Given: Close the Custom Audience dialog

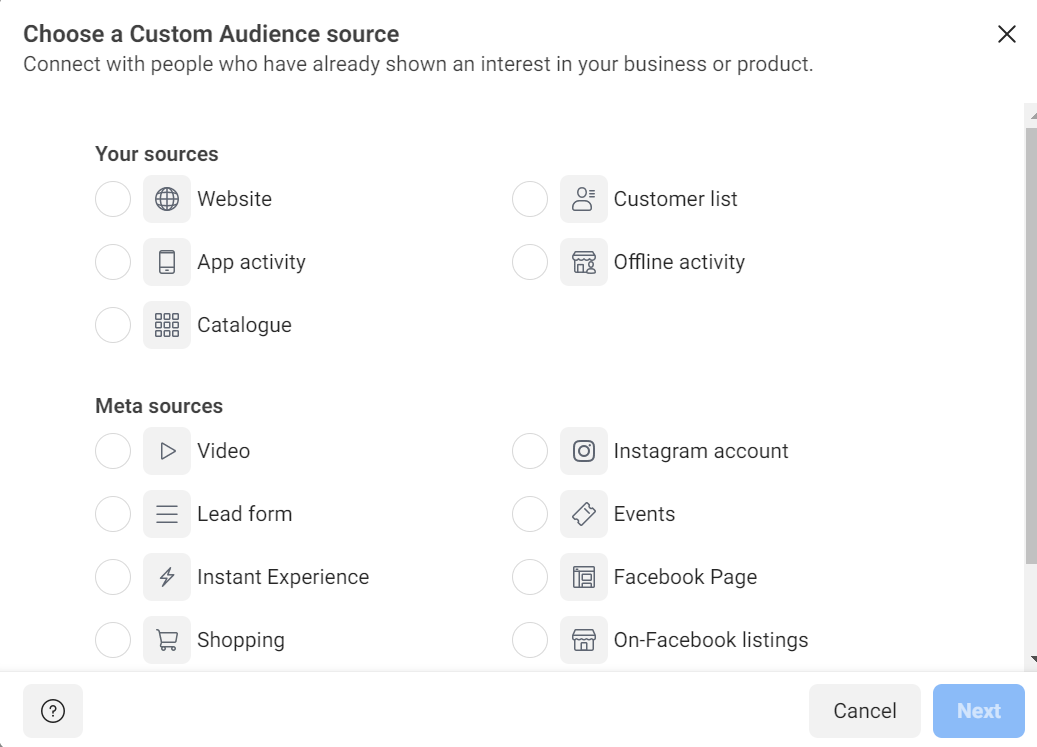Looking at the screenshot, I should [1007, 34].
